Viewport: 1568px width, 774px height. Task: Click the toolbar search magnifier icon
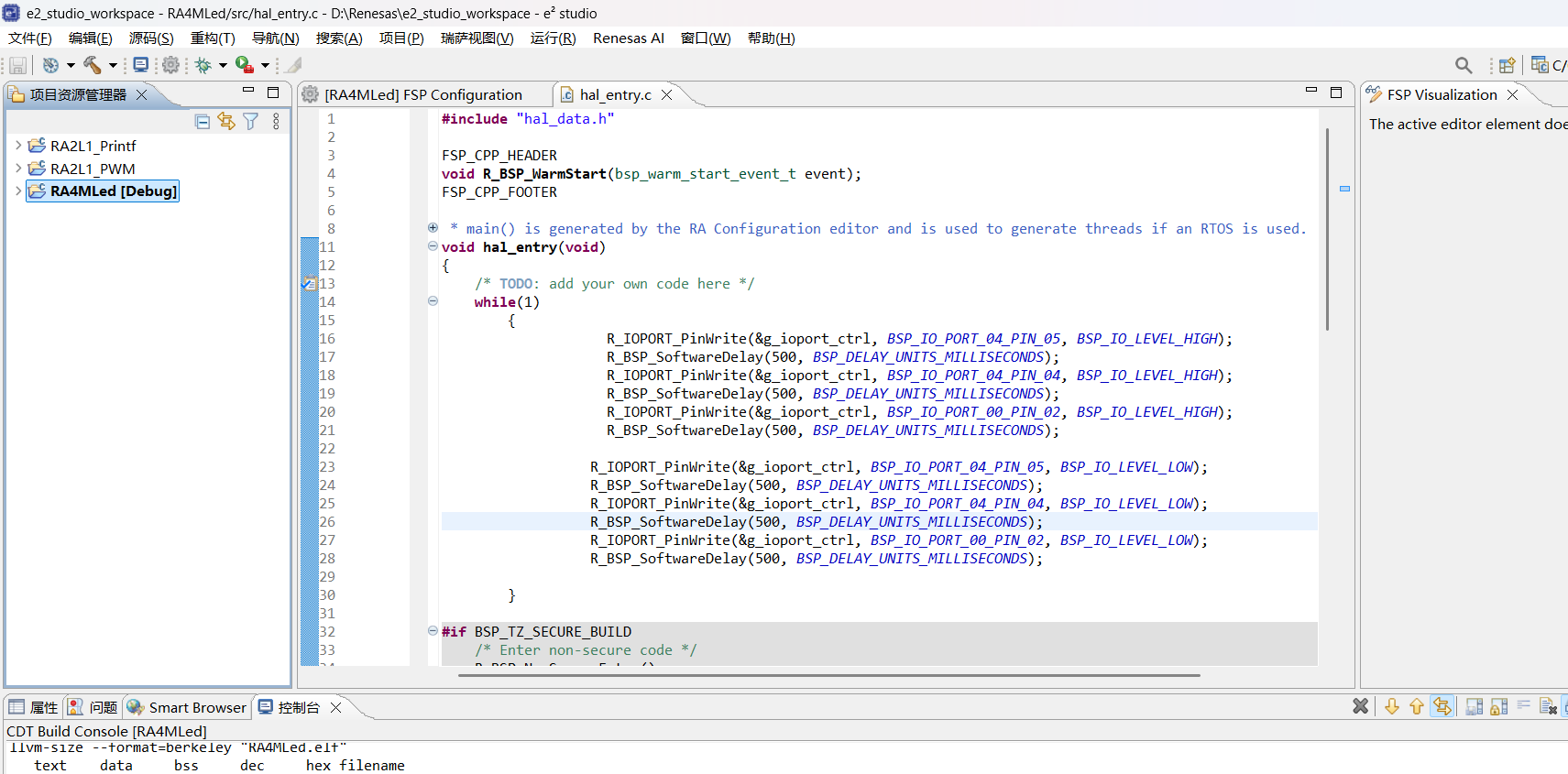(1464, 65)
